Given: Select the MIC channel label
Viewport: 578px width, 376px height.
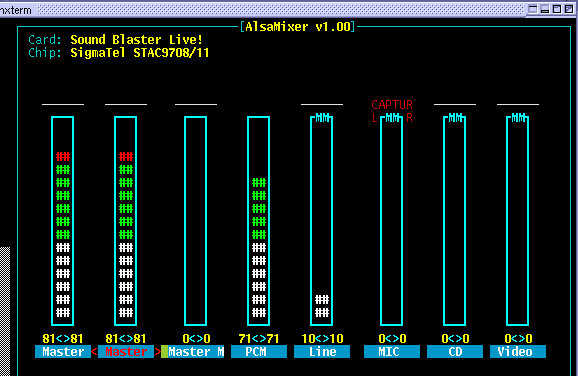Looking at the screenshot, I should (x=392, y=352).
